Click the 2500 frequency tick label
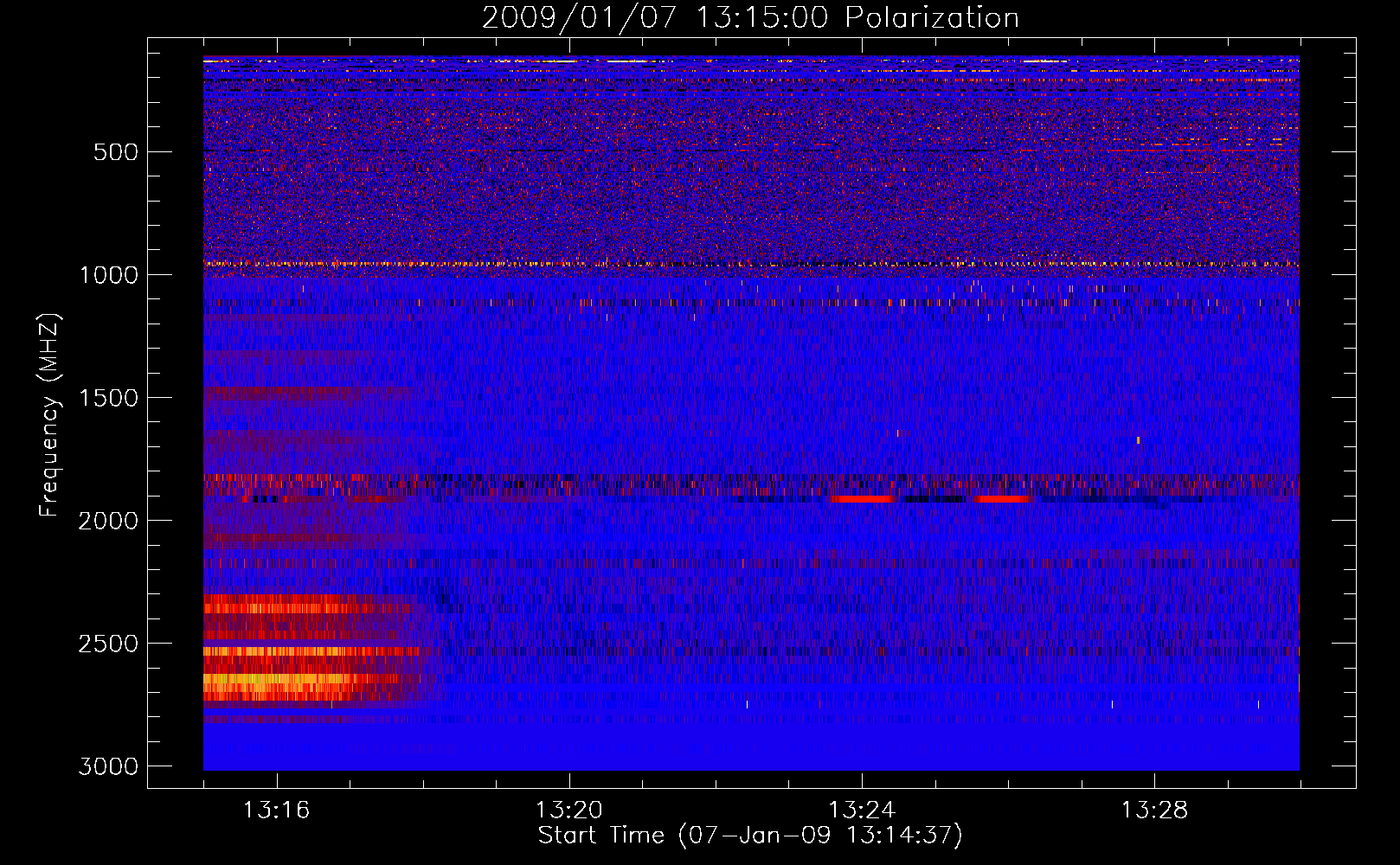Image resolution: width=1400 pixels, height=865 pixels. click(x=108, y=644)
